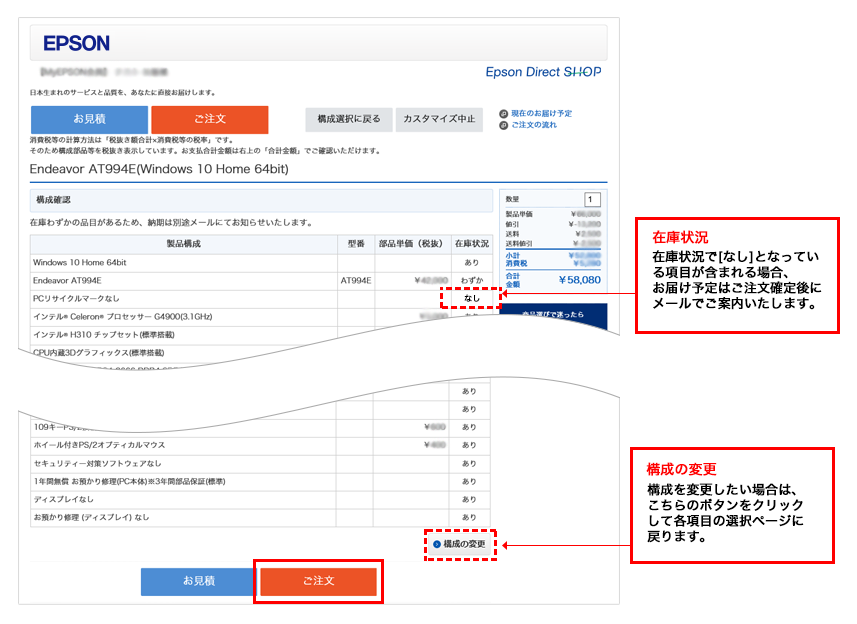Open the 現在のお届け予定 link
Screen dimensions: 857x624
(x=541, y=114)
